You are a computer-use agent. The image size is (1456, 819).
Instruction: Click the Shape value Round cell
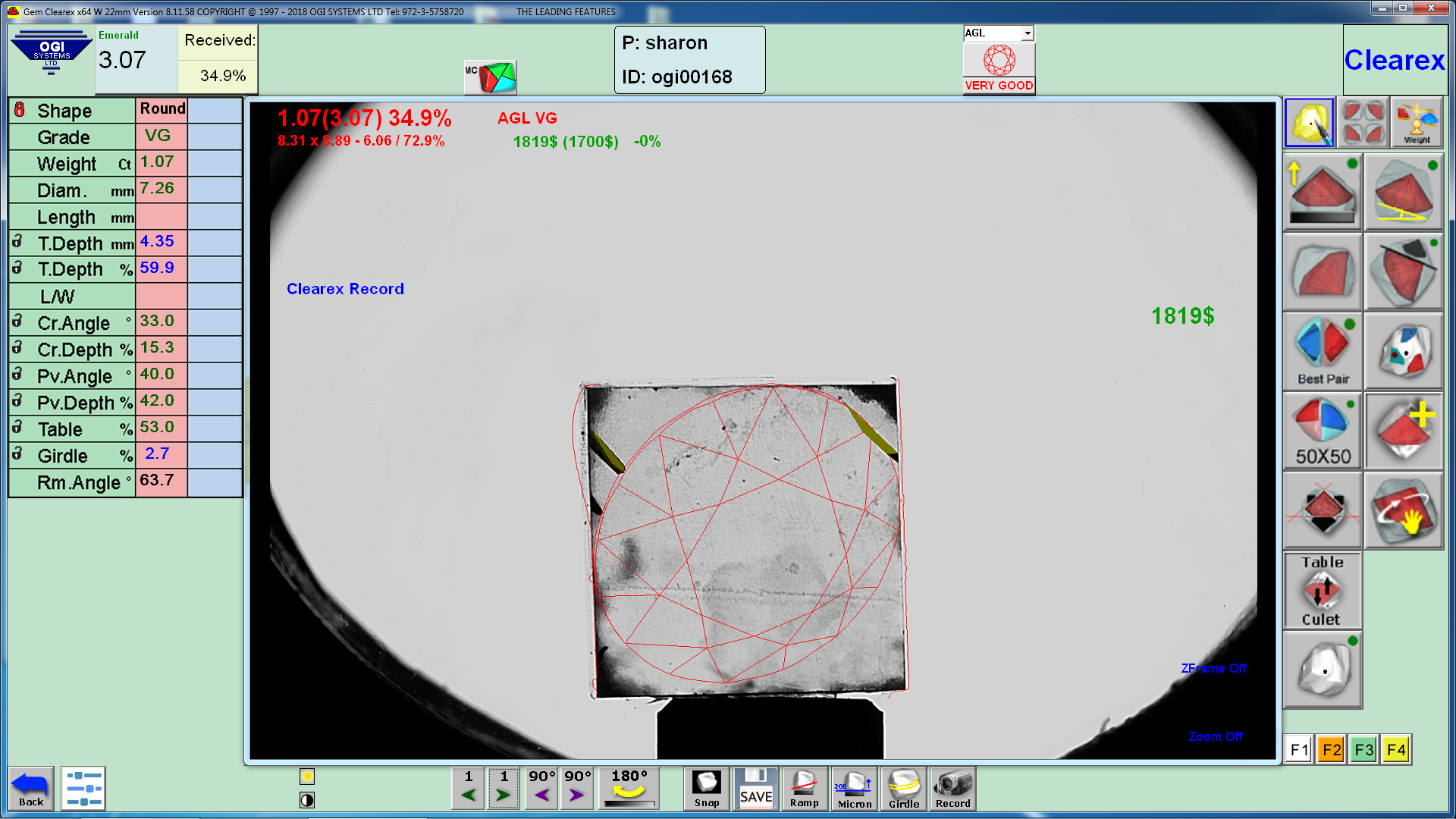[162, 109]
